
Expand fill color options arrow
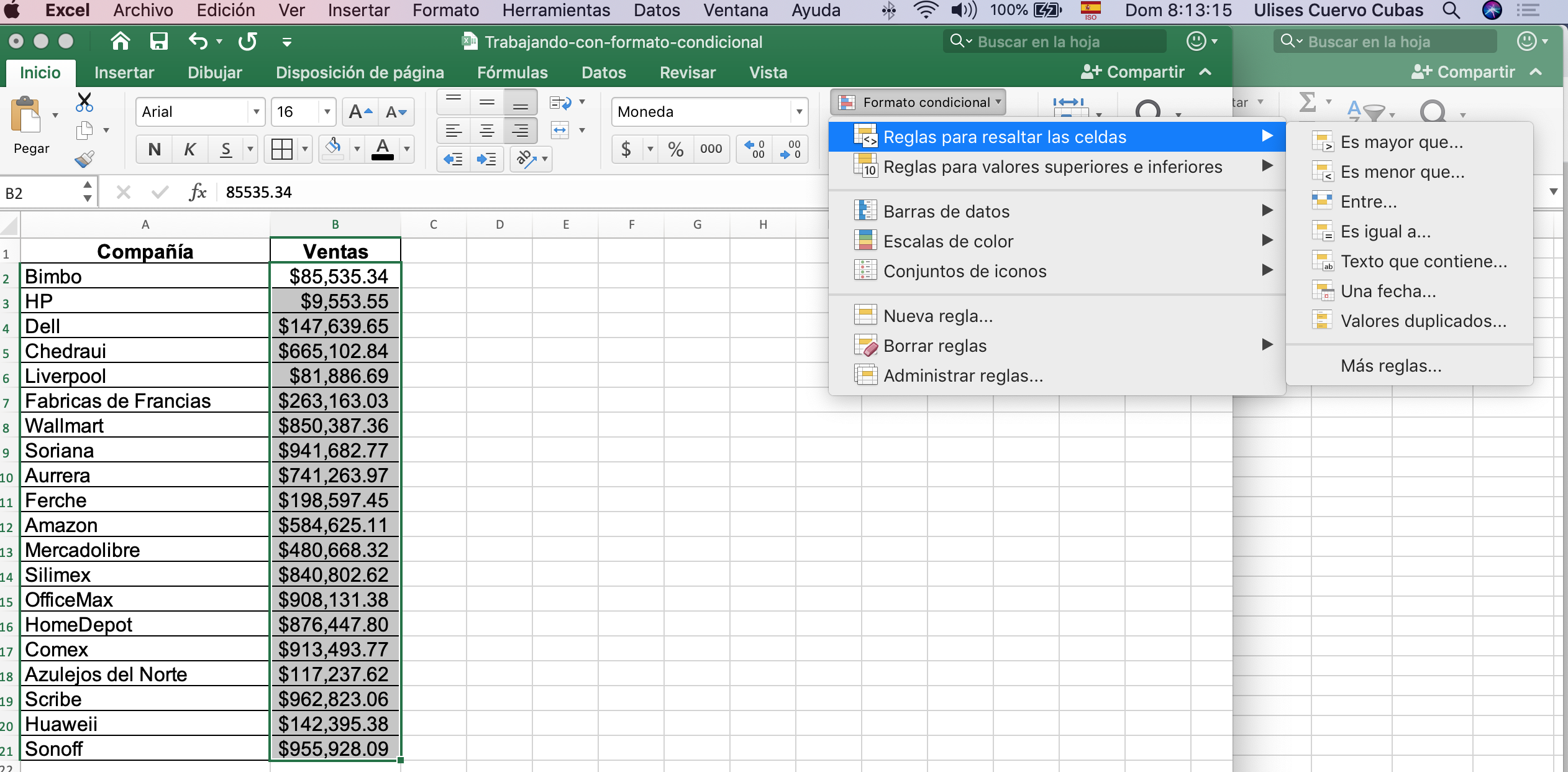(357, 149)
